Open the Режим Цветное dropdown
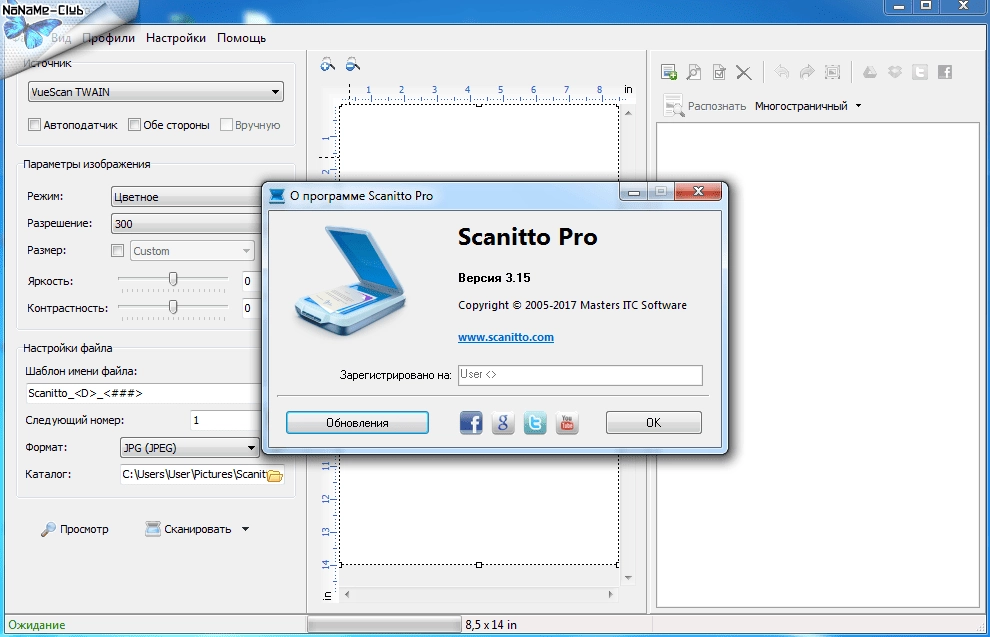Screen dimensions: 990x637 click(186, 196)
